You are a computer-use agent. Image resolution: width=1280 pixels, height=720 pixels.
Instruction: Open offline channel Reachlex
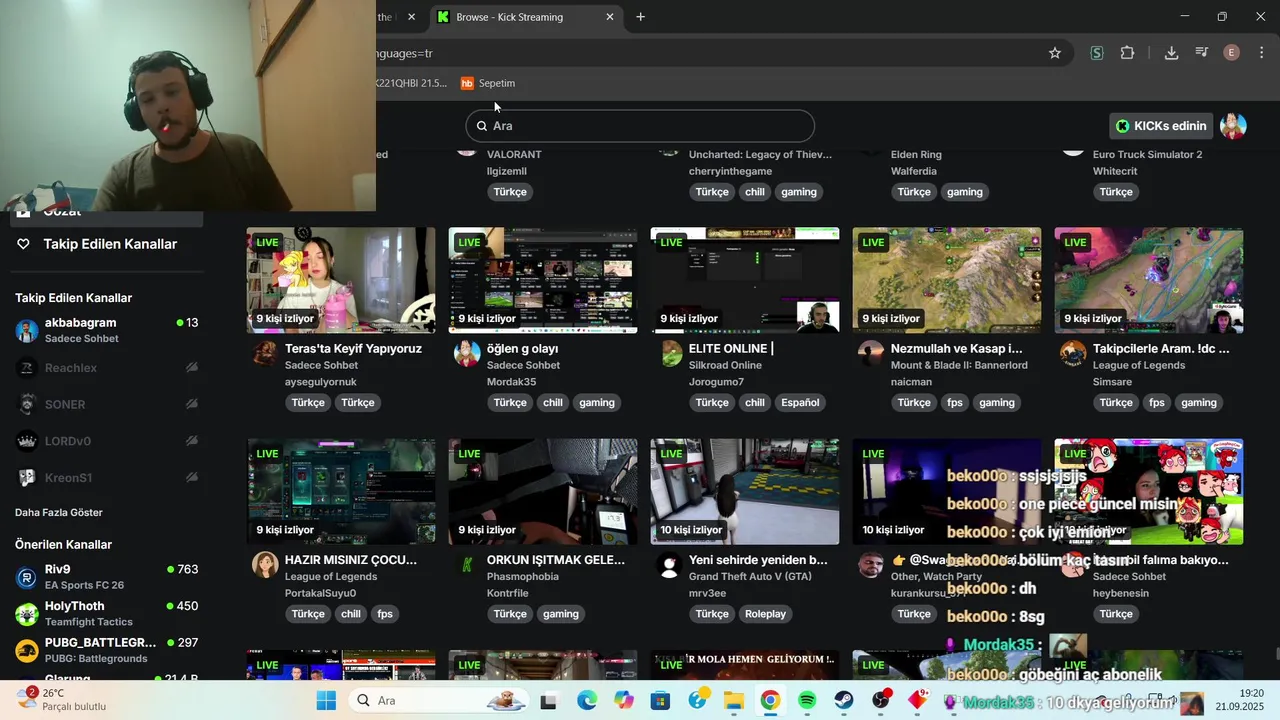tap(107, 368)
